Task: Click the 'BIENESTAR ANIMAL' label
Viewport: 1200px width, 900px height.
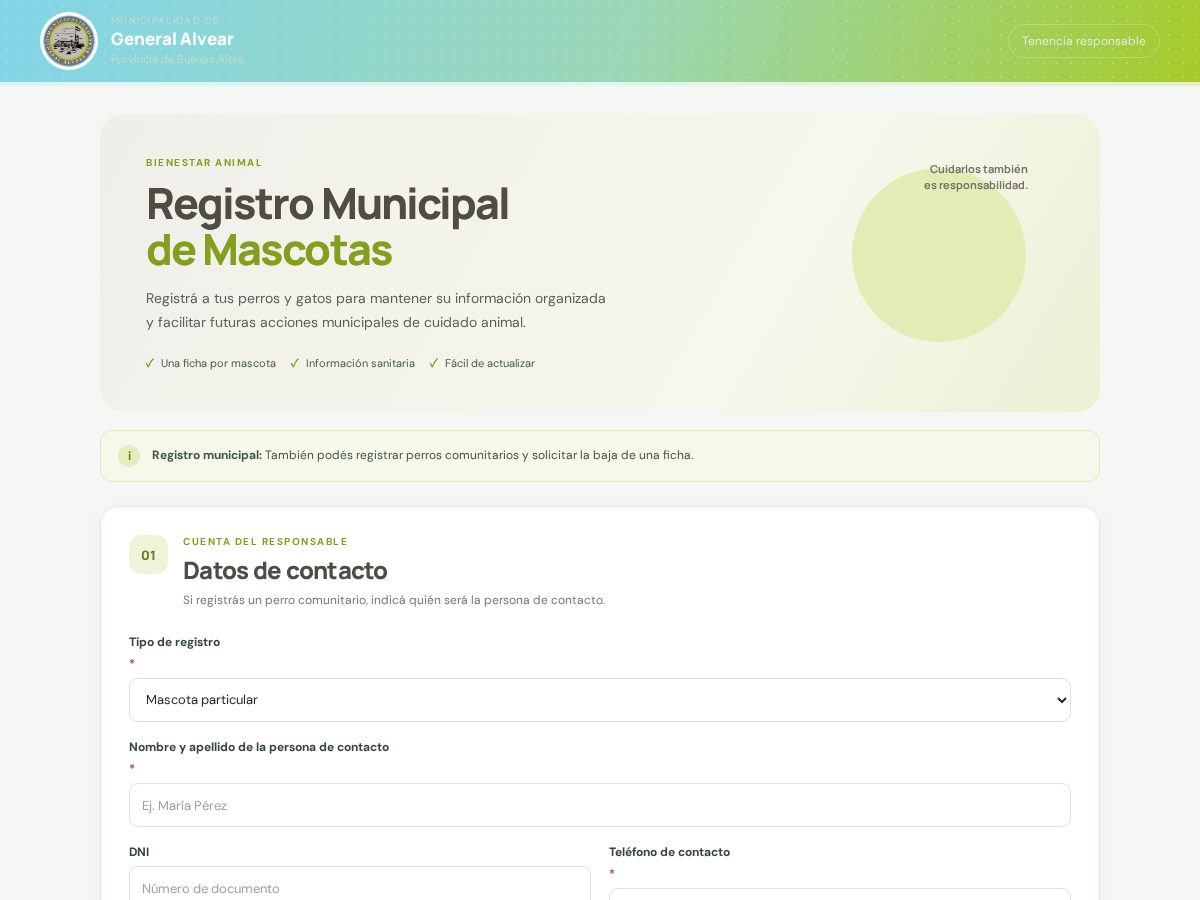Action: pos(204,162)
